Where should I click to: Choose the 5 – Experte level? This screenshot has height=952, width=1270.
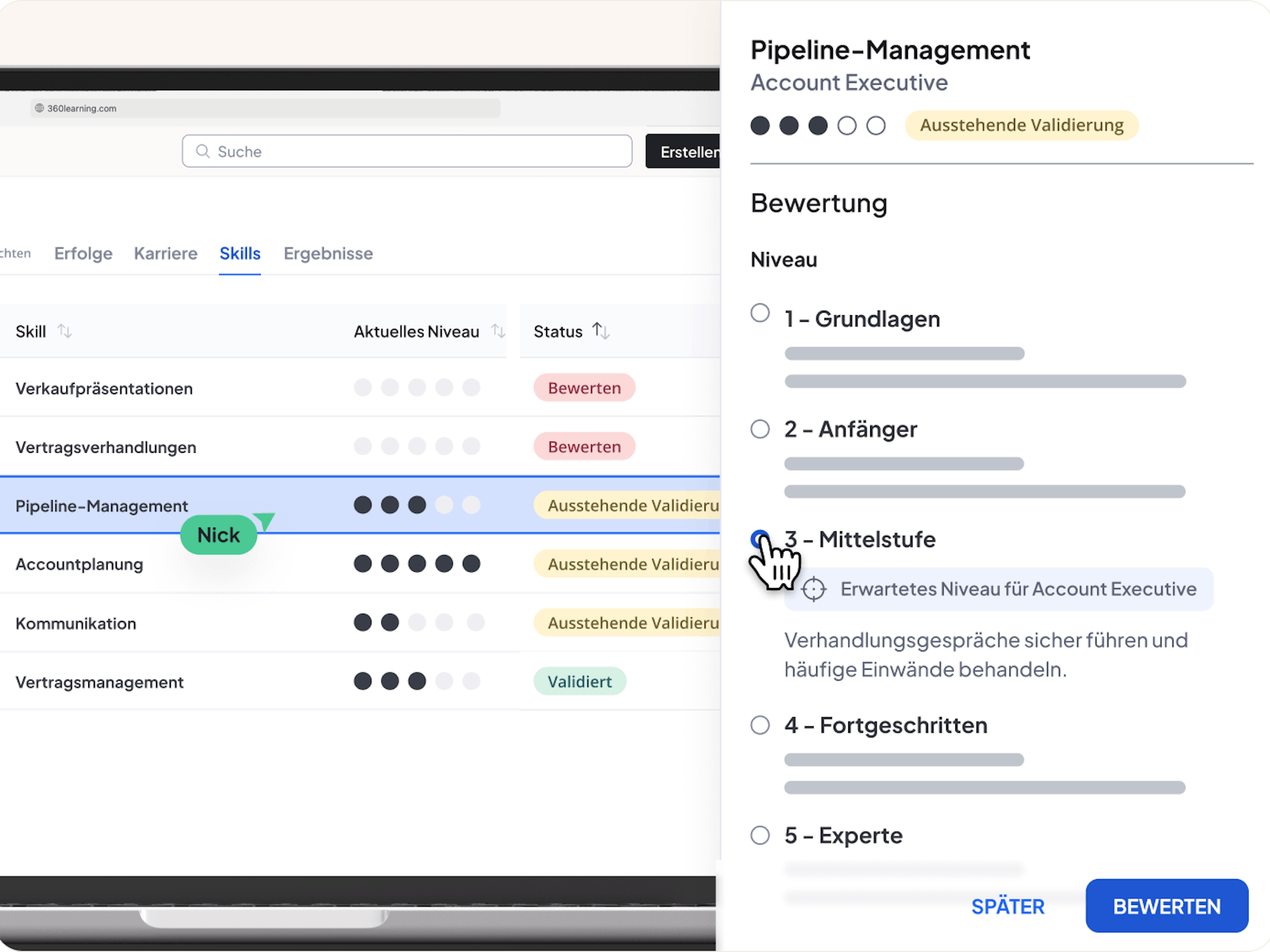(x=759, y=836)
